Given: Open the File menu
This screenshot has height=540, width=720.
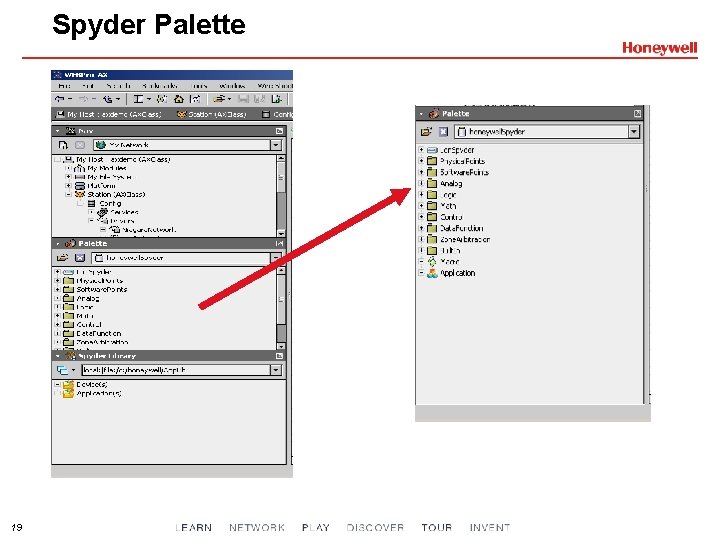Looking at the screenshot, I should pyautogui.click(x=65, y=86).
